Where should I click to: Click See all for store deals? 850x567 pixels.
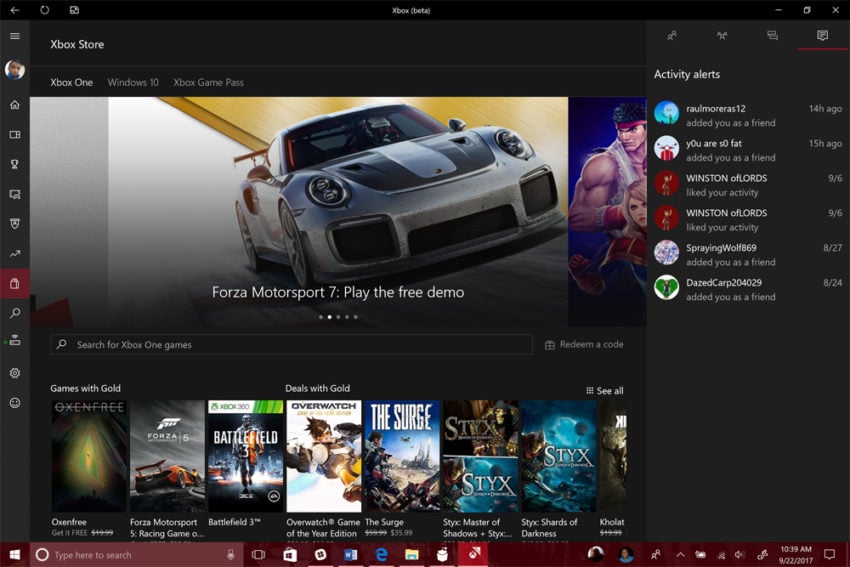click(x=604, y=391)
